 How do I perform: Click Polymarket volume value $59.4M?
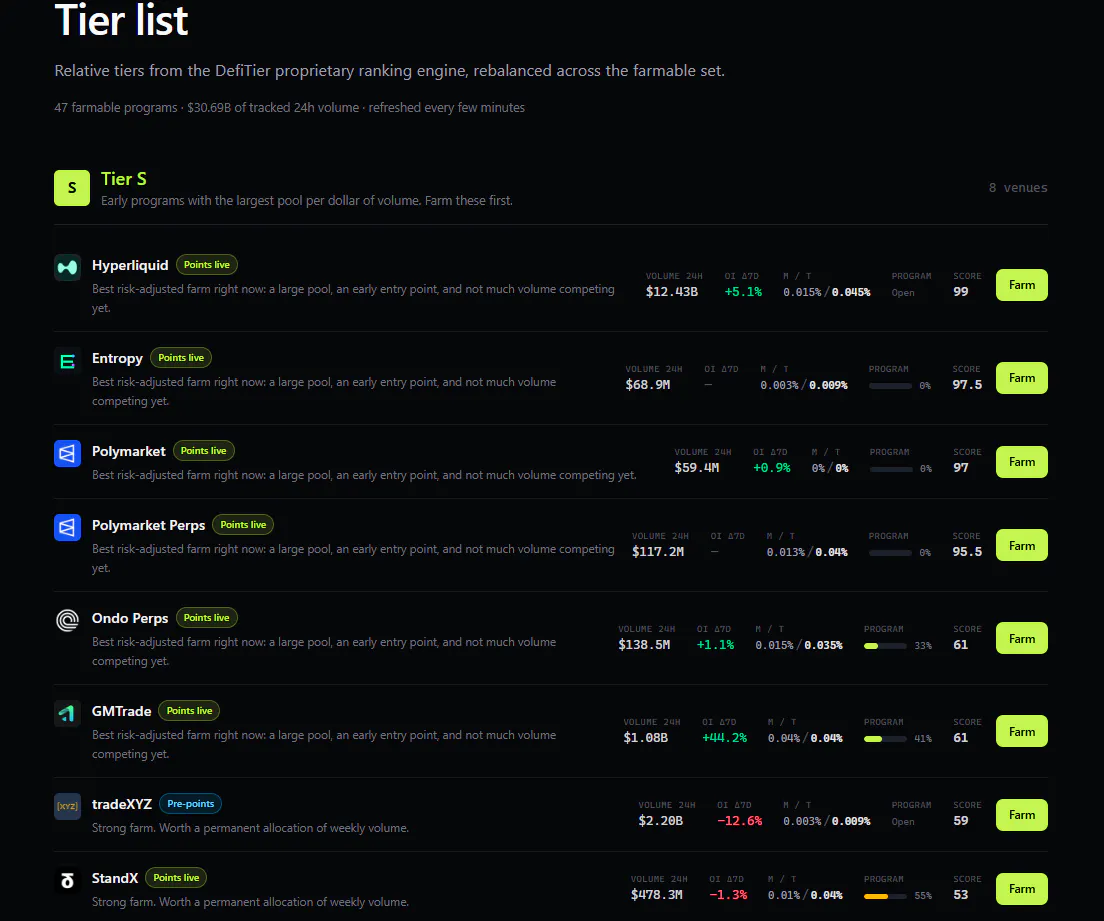[696, 468]
